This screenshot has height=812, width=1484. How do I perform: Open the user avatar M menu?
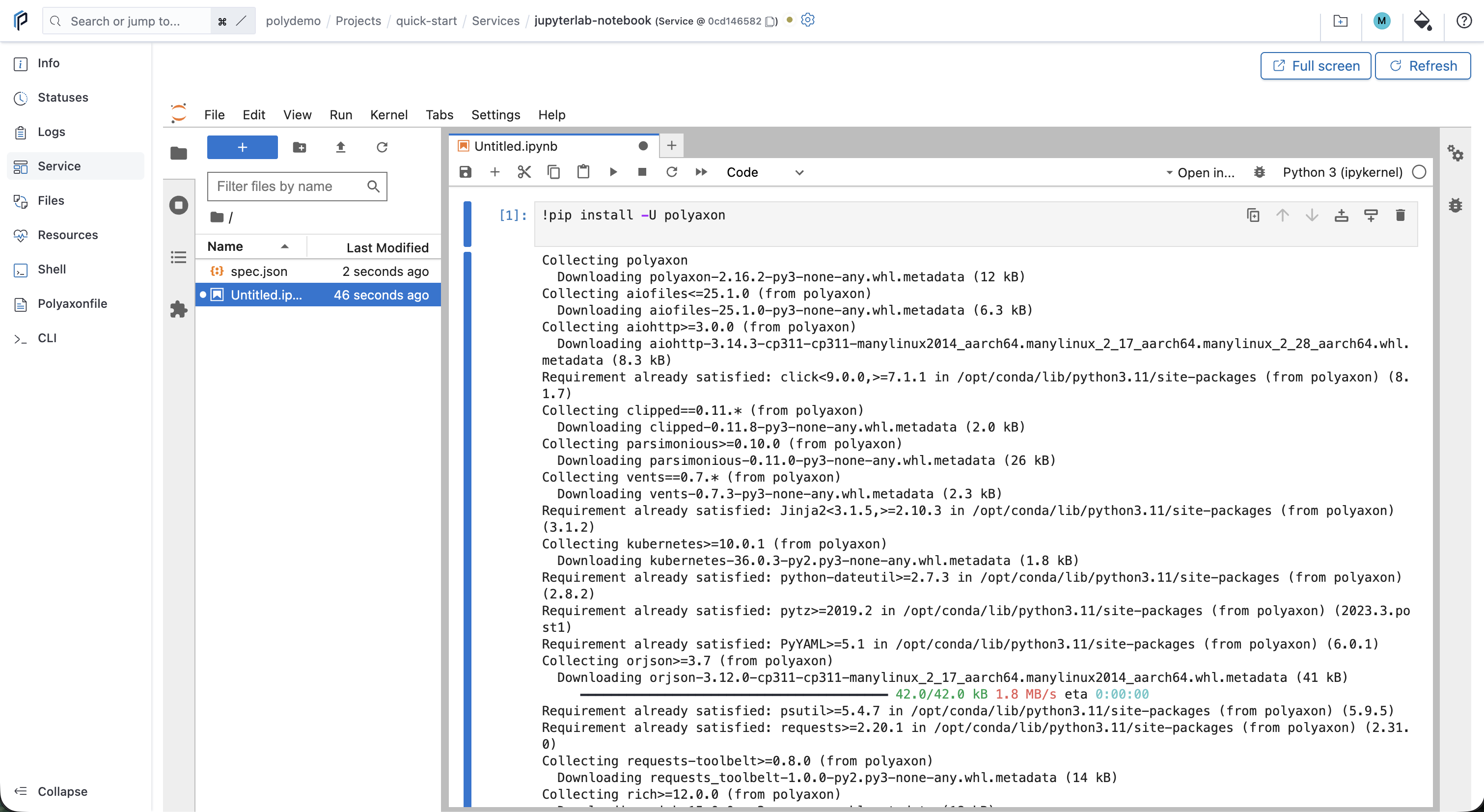(1381, 21)
